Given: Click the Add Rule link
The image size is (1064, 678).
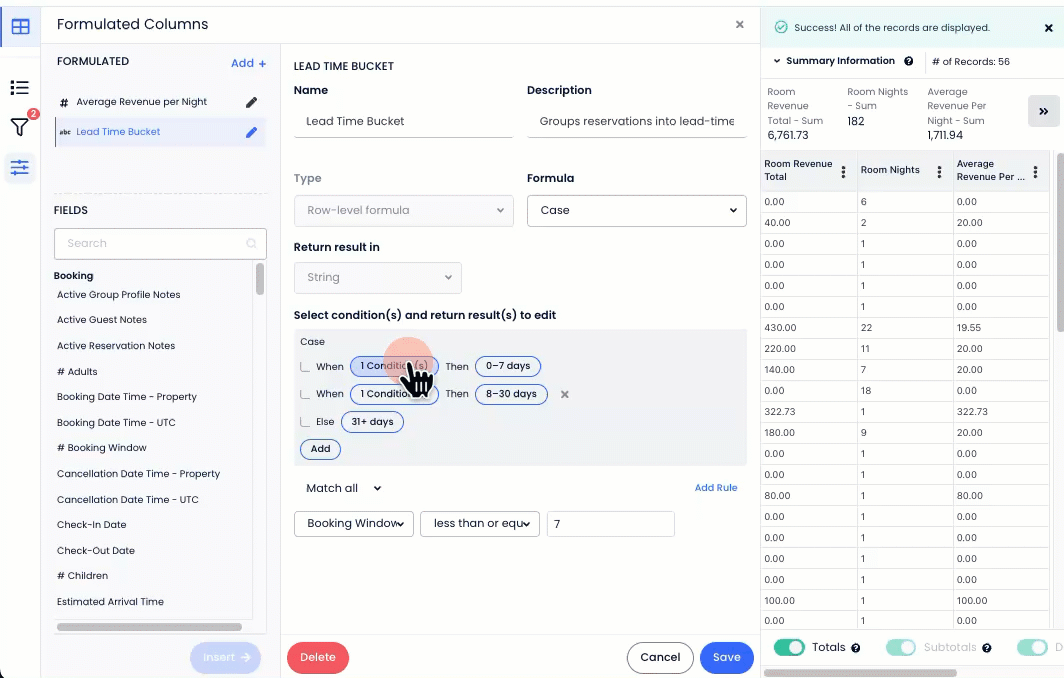Looking at the screenshot, I should 715,488.
